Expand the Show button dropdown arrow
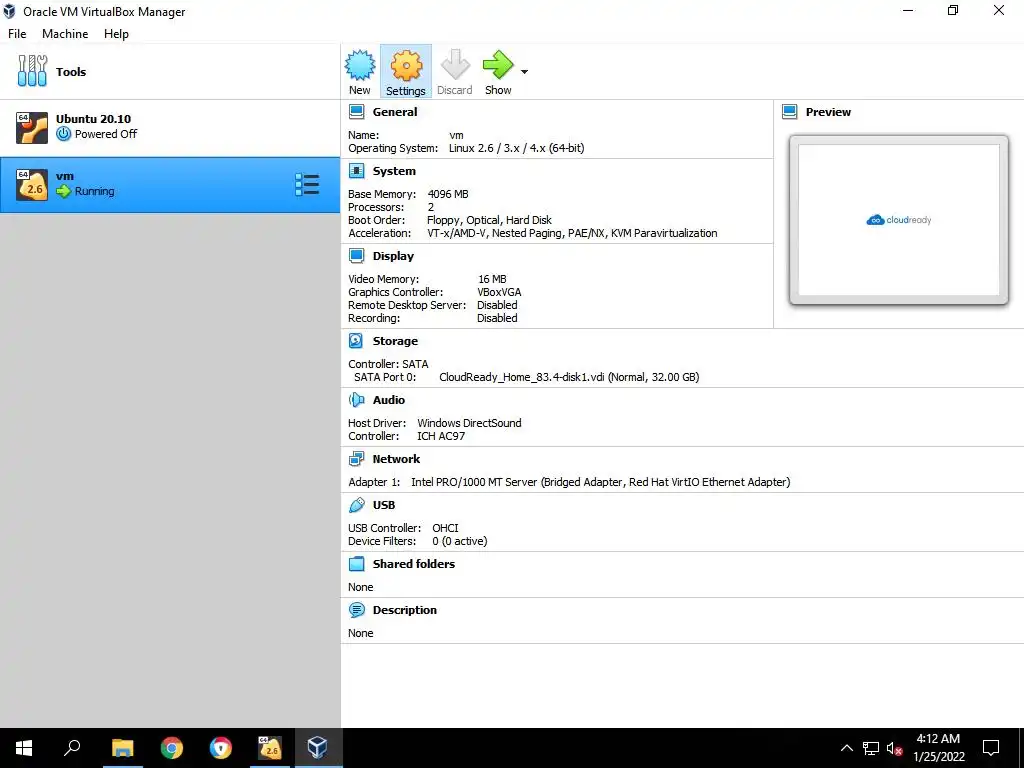The height and width of the screenshot is (768, 1024). point(524,71)
